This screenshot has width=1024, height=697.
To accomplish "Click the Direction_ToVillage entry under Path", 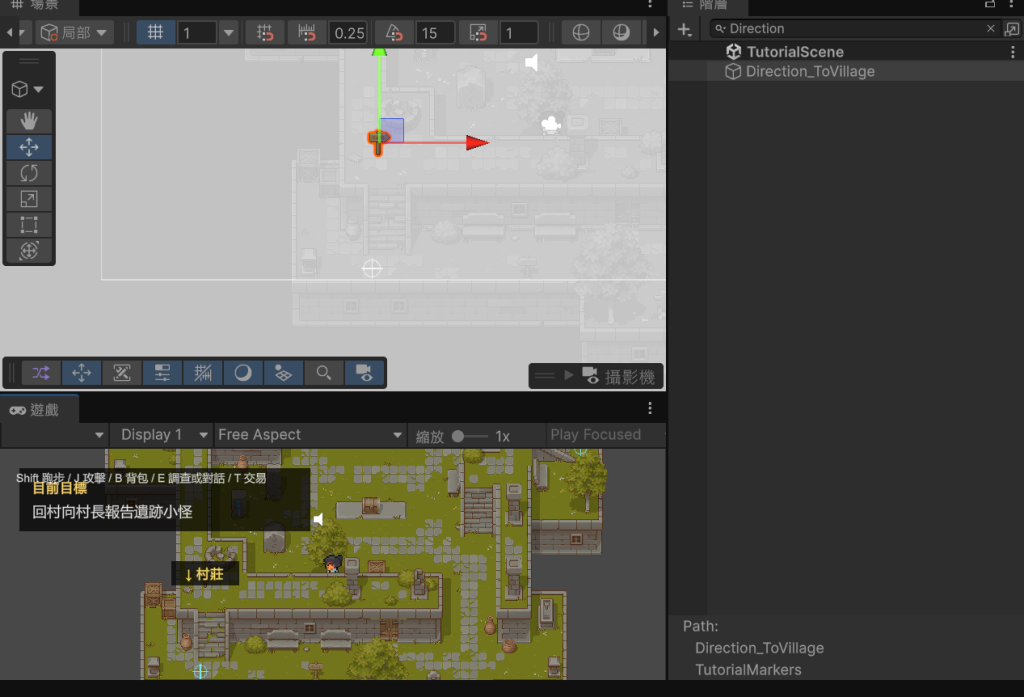I will click(759, 648).
